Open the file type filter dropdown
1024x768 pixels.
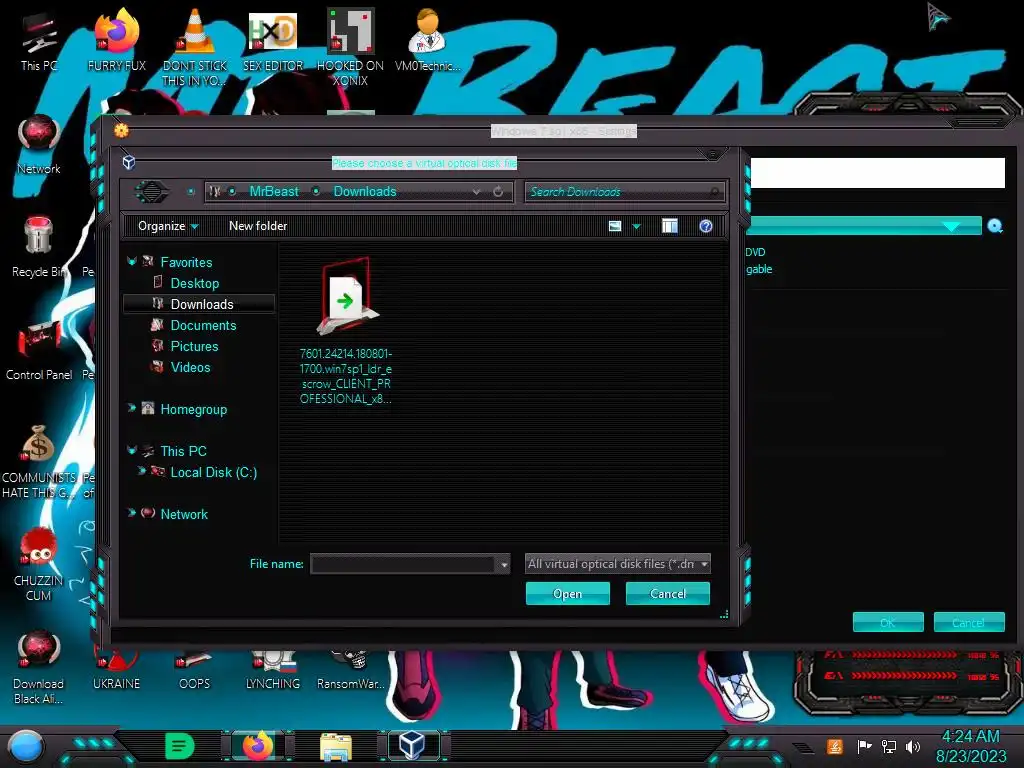pos(618,564)
